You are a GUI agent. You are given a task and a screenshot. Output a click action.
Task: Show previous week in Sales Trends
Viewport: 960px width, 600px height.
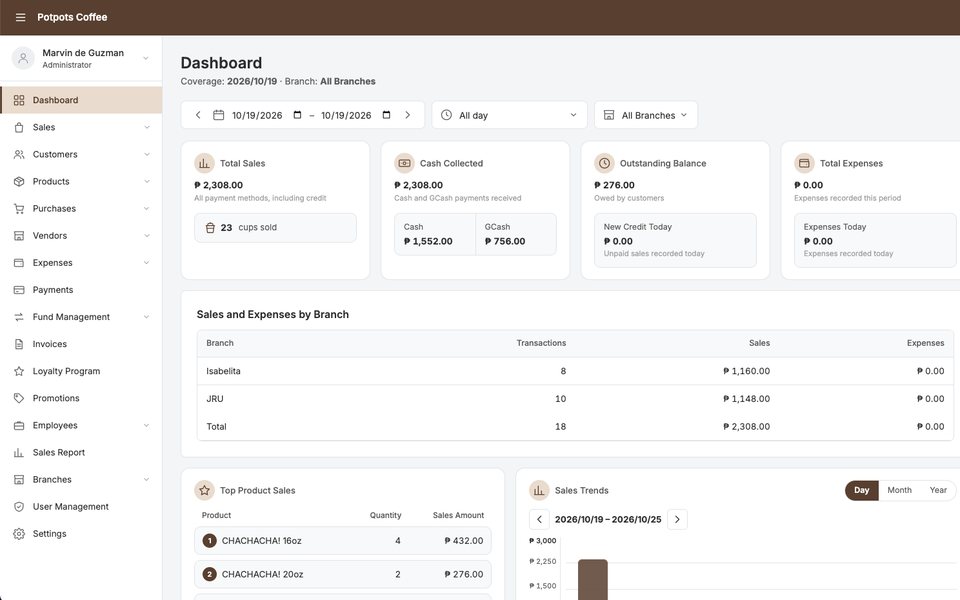coord(539,519)
